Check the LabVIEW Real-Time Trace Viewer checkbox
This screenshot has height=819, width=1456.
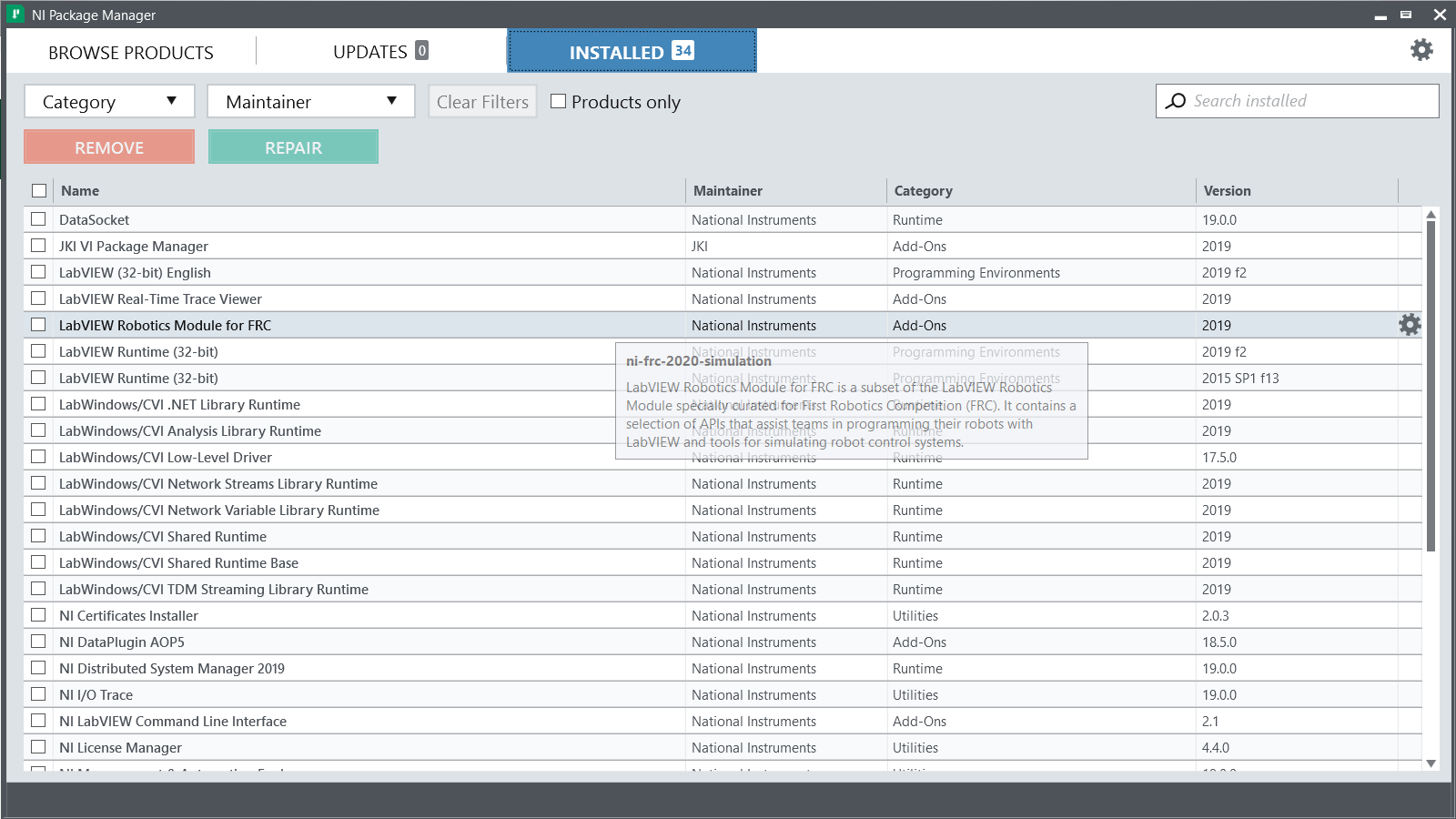click(38, 298)
